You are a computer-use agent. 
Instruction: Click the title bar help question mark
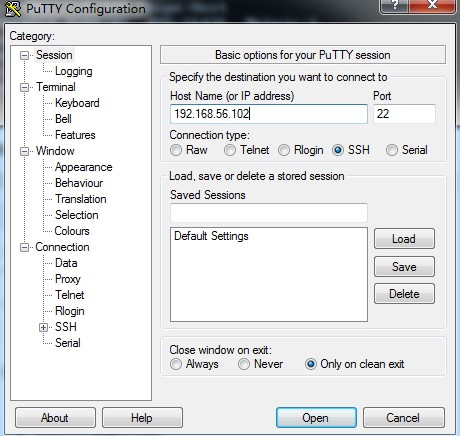(394, 5)
